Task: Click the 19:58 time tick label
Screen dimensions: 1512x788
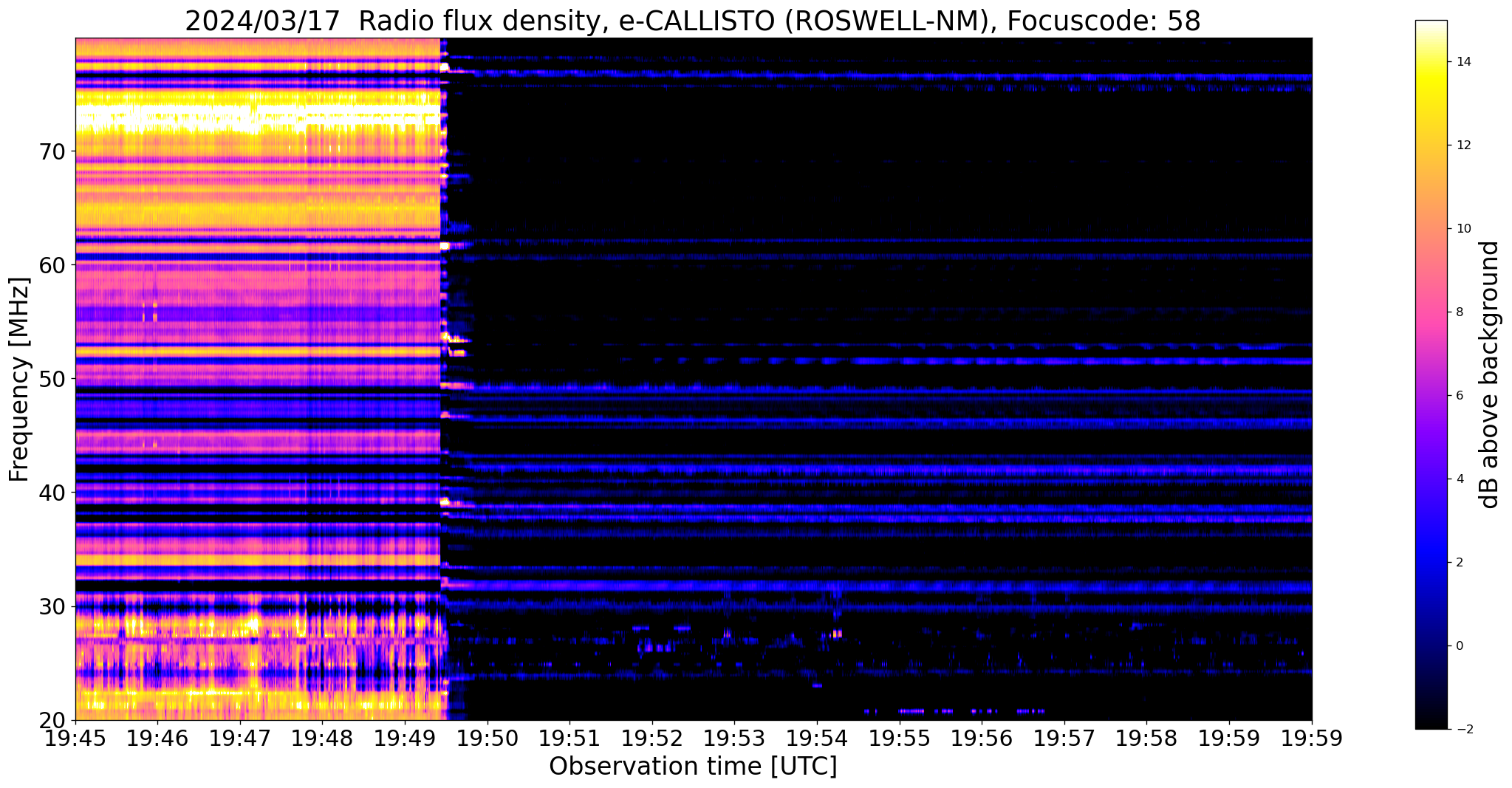Action: tap(1147, 738)
